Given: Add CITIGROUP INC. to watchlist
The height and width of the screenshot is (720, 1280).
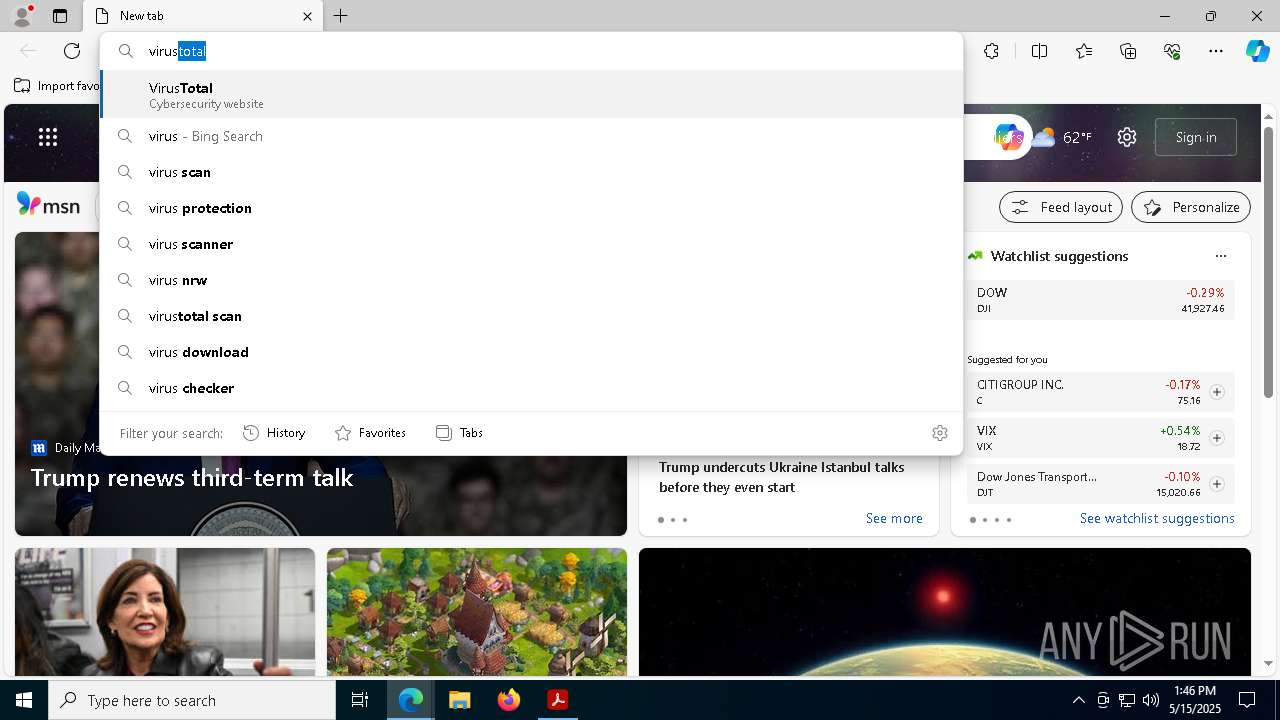Looking at the screenshot, I should click(x=1216, y=392).
